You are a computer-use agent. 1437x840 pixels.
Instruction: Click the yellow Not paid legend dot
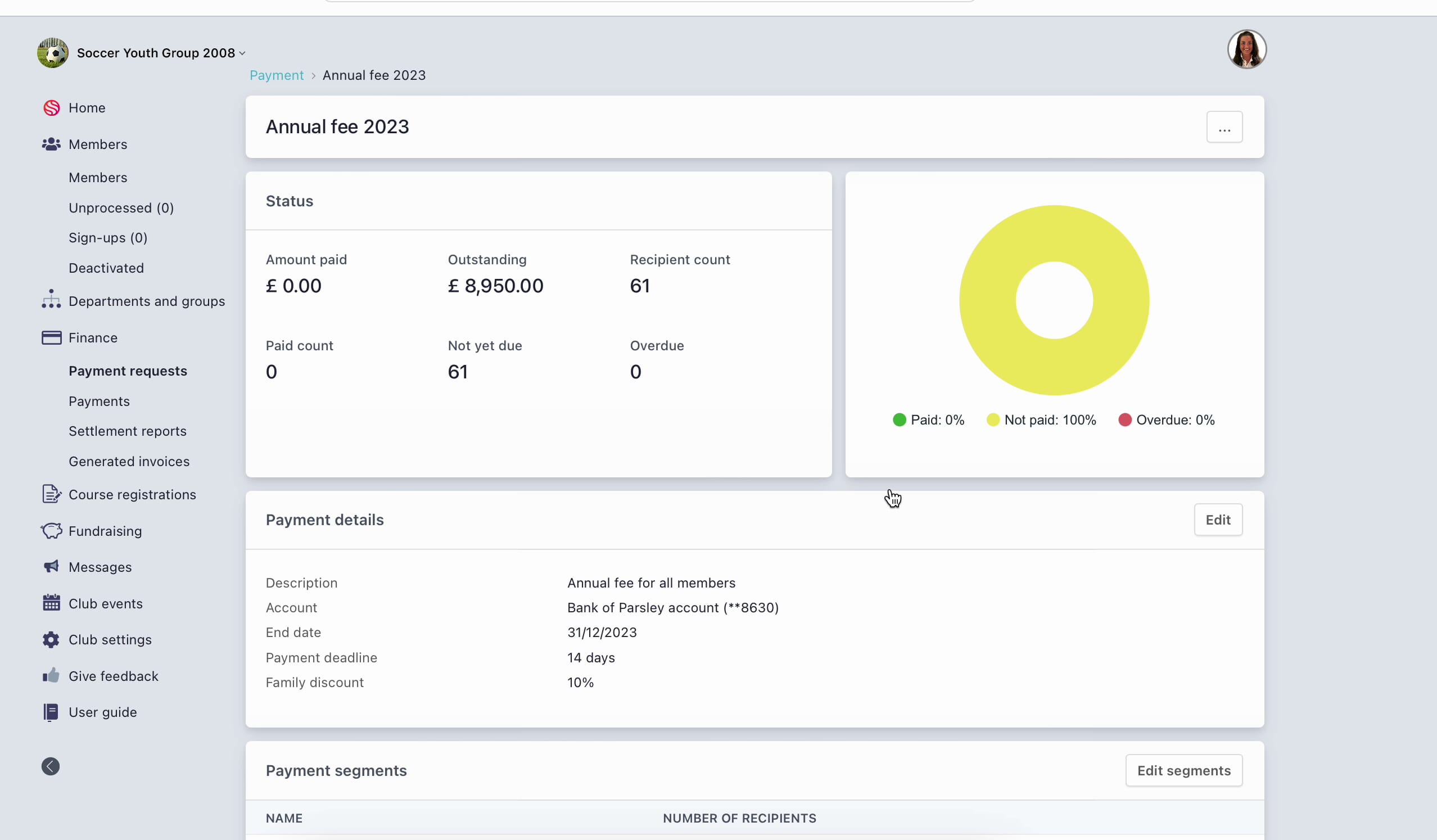tap(993, 419)
